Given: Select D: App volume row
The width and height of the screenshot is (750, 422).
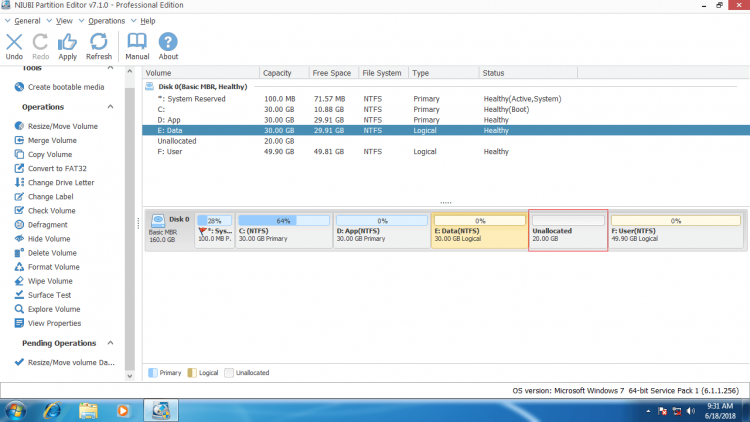Looking at the screenshot, I should 446,120.
